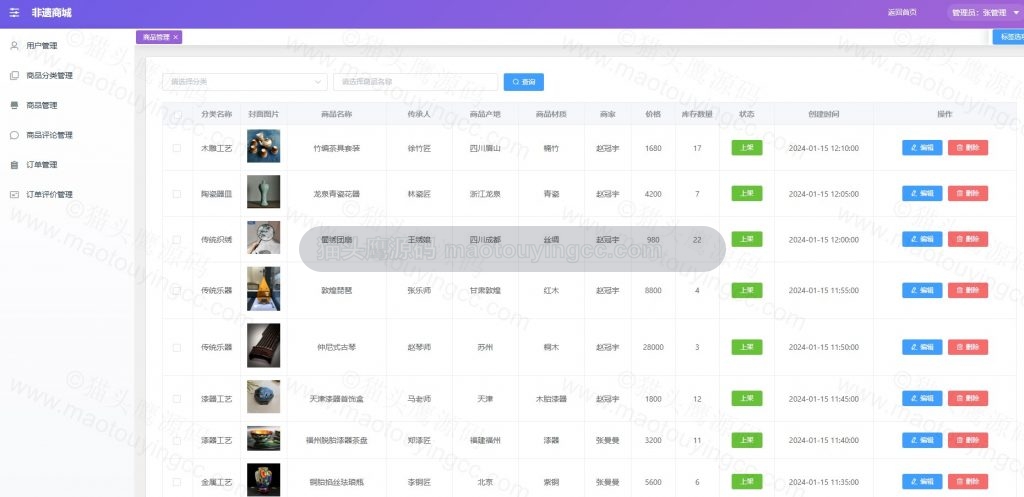Click the blue 查询 search button

[524, 82]
